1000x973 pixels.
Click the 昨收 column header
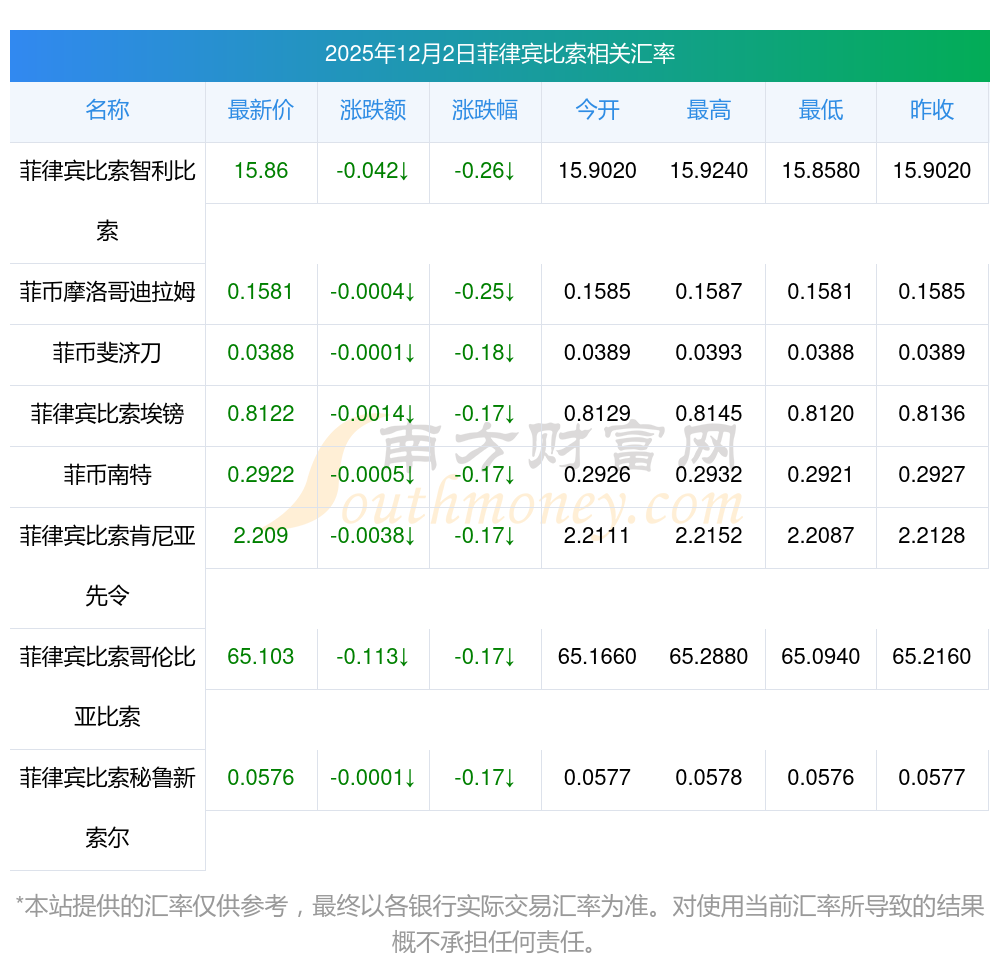[932, 111]
